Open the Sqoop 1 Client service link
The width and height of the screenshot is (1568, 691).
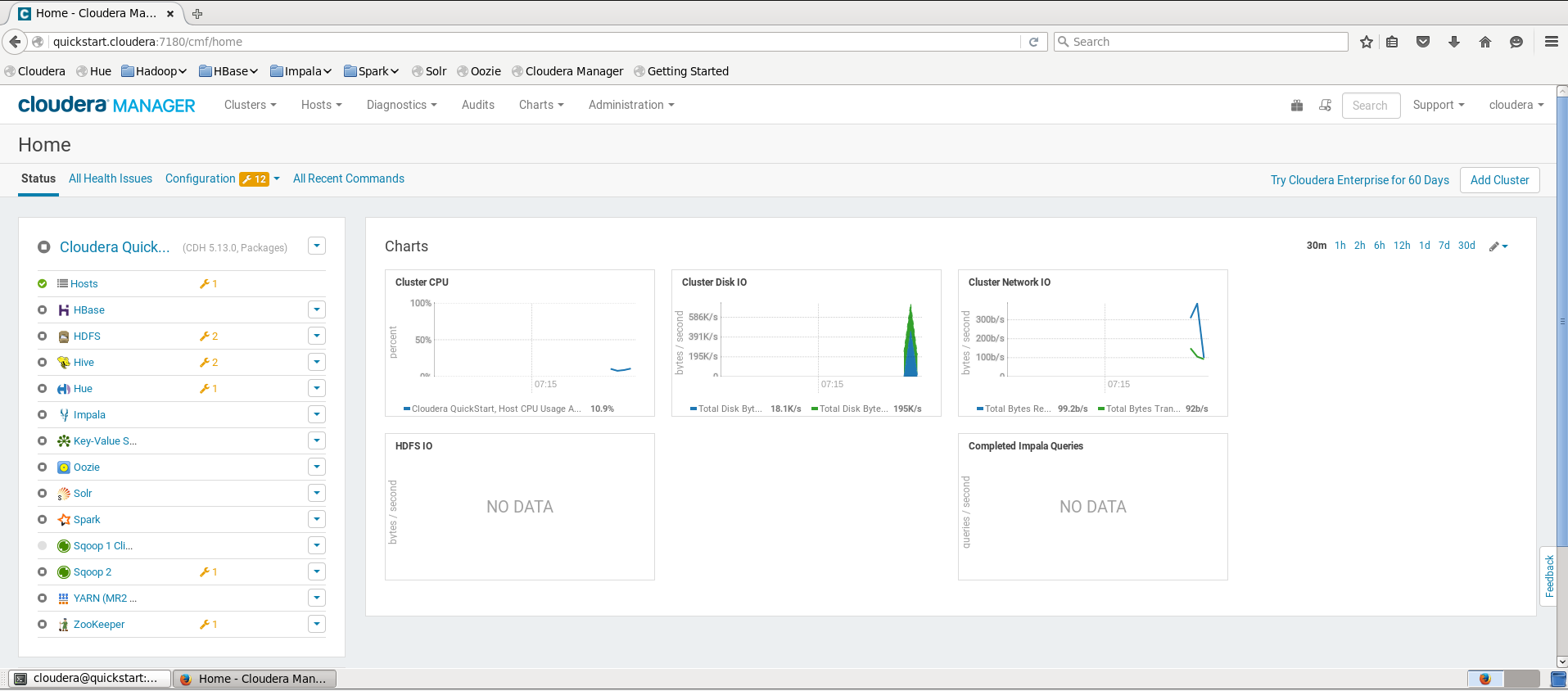[x=103, y=546]
